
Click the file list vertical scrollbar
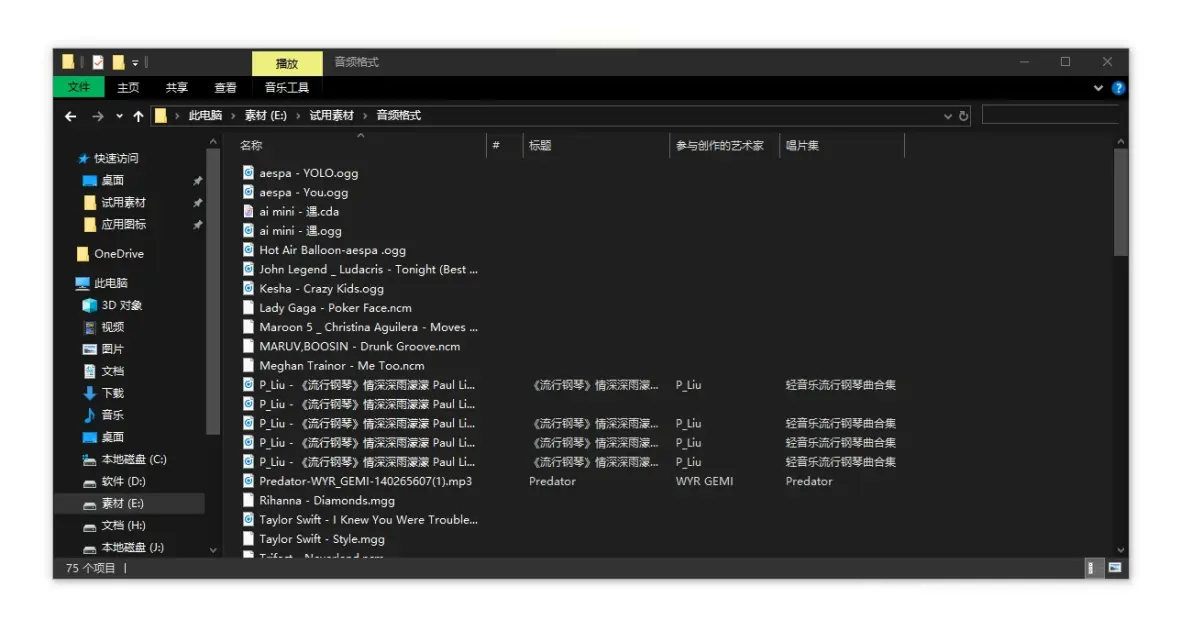1120,200
